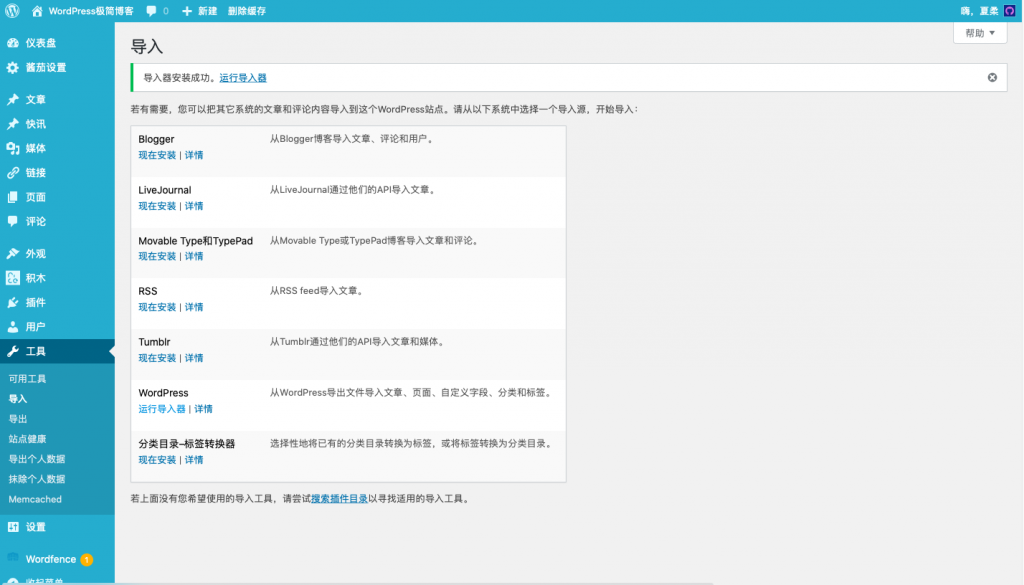Click the 用户 person icon
The height and width of the screenshot is (585, 1024).
(x=13, y=326)
